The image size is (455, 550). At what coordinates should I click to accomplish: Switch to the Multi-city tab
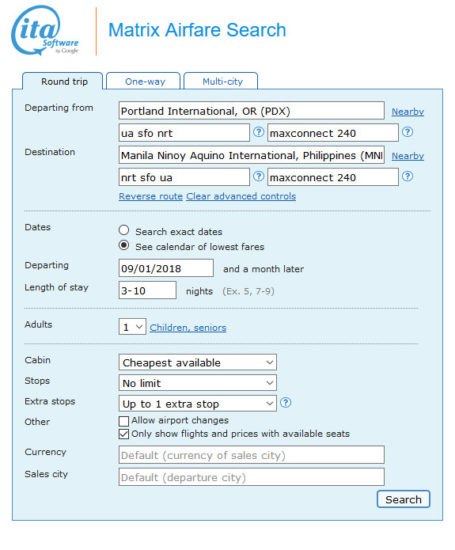[221, 81]
